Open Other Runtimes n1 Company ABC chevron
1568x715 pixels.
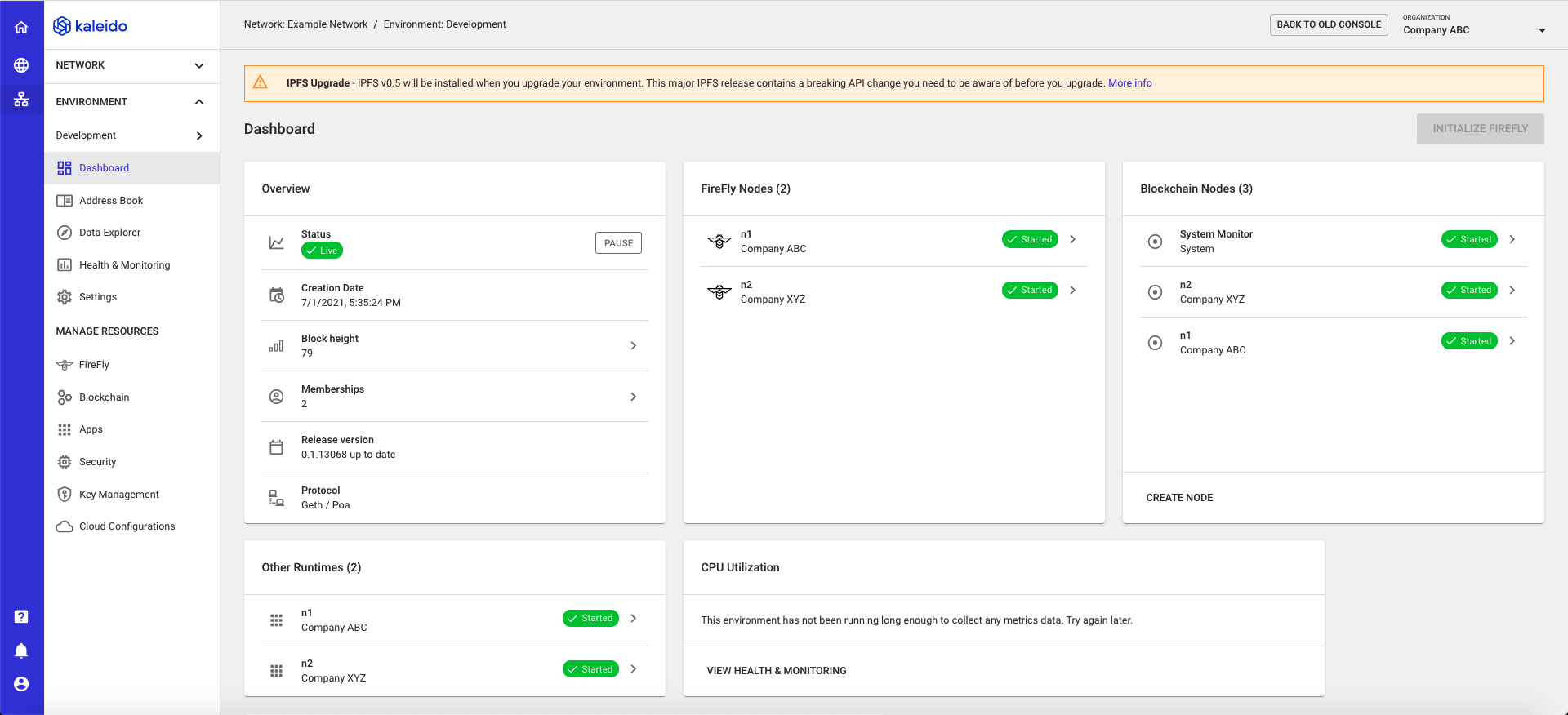(634, 618)
